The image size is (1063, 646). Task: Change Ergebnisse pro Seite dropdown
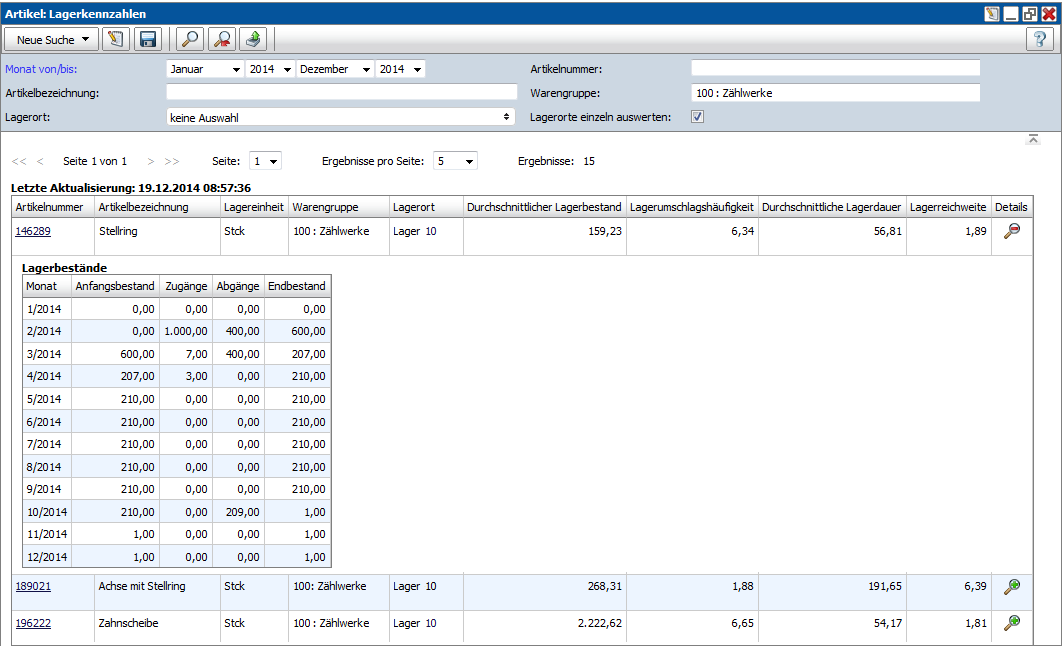pyautogui.click(x=455, y=161)
